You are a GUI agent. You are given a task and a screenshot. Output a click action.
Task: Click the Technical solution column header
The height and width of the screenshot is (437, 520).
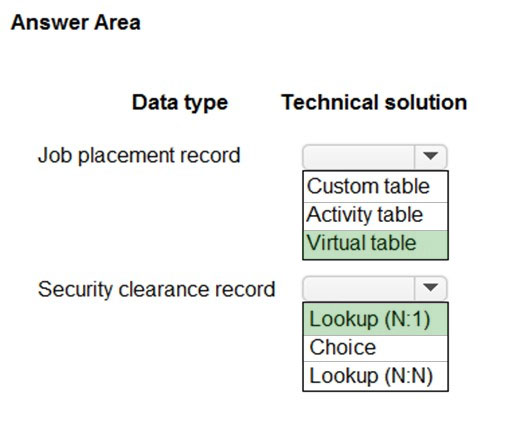(x=374, y=102)
